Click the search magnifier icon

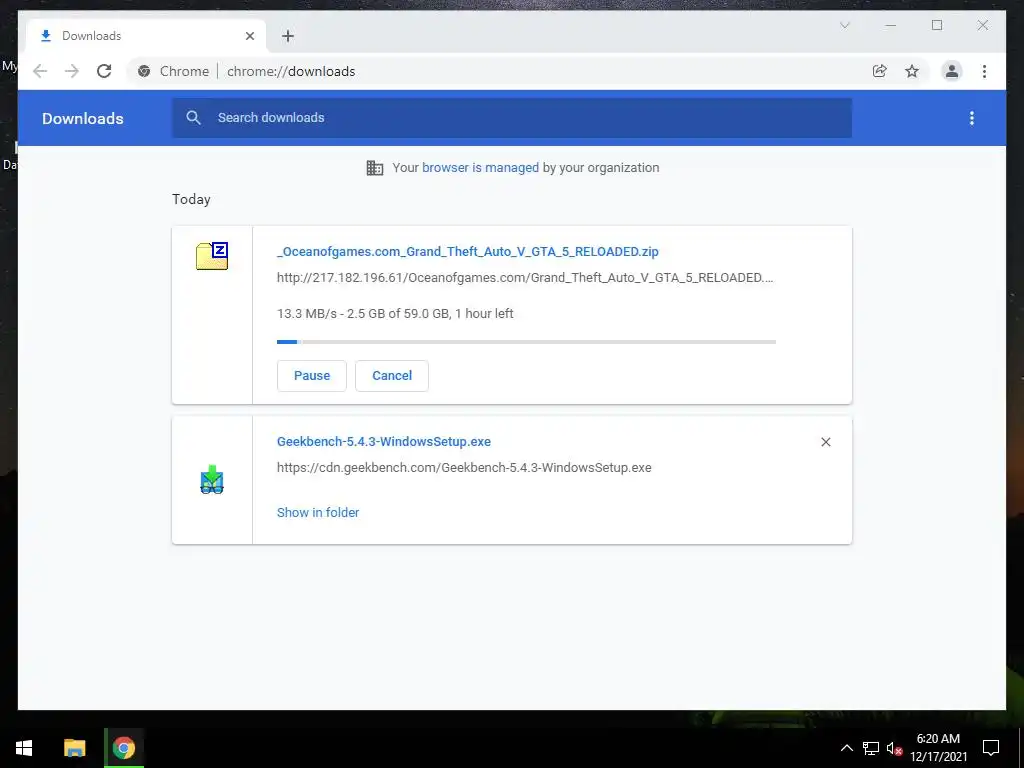coord(193,118)
